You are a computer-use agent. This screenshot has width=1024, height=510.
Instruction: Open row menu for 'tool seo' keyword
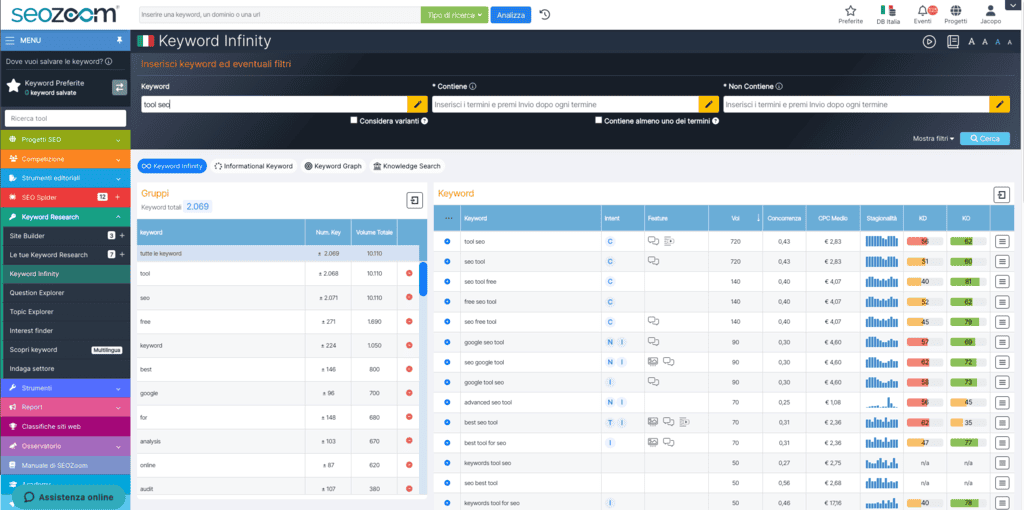point(1001,242)
